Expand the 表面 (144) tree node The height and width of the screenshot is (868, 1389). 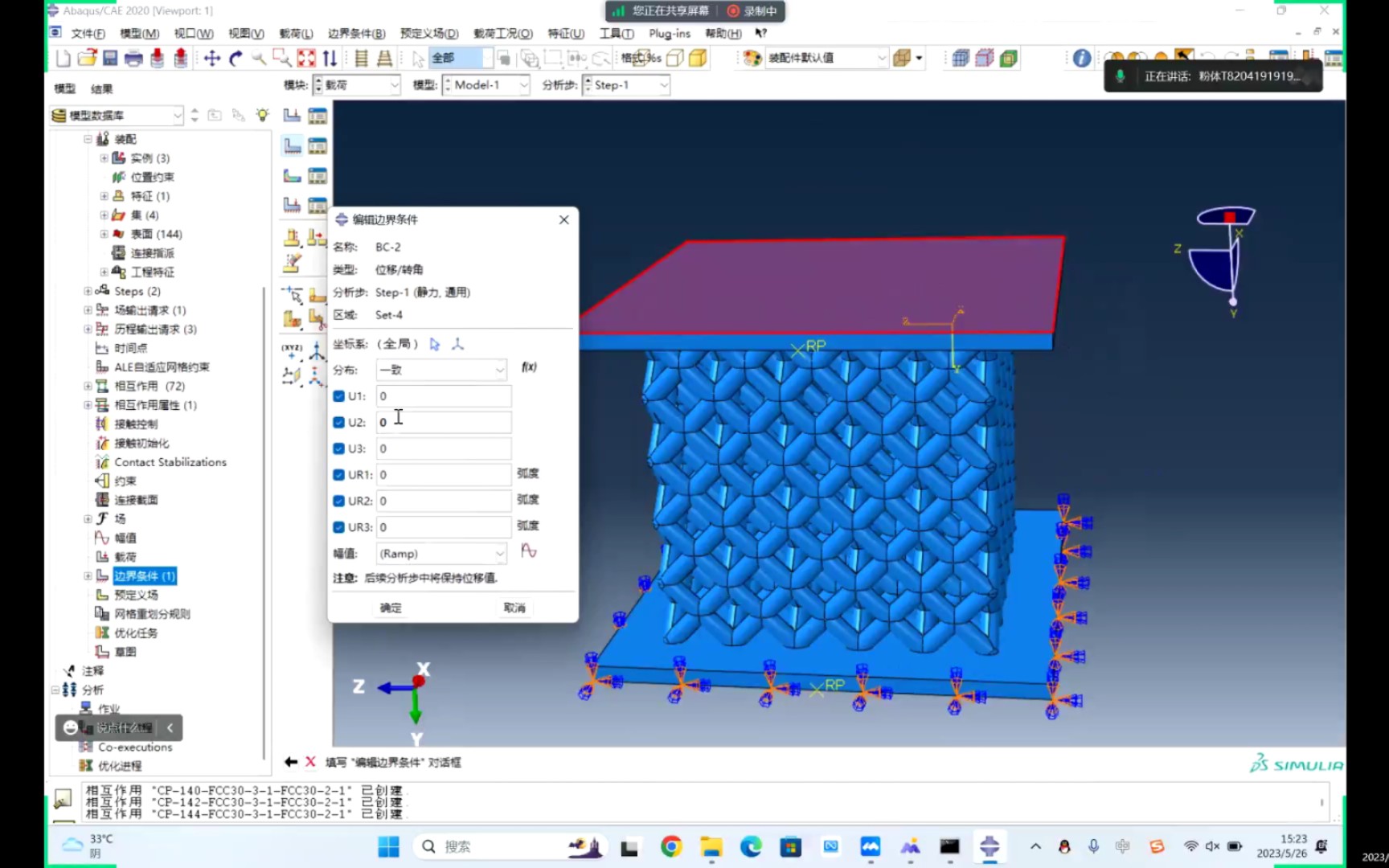point(104,234)
